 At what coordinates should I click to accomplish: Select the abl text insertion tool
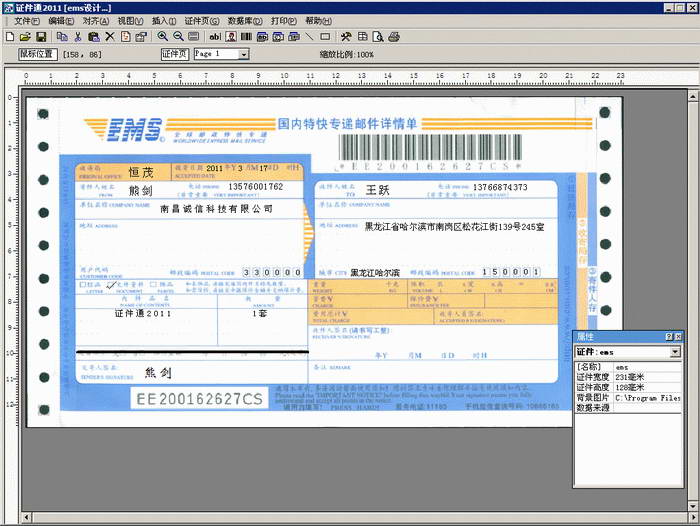click(x=215, y=37)
